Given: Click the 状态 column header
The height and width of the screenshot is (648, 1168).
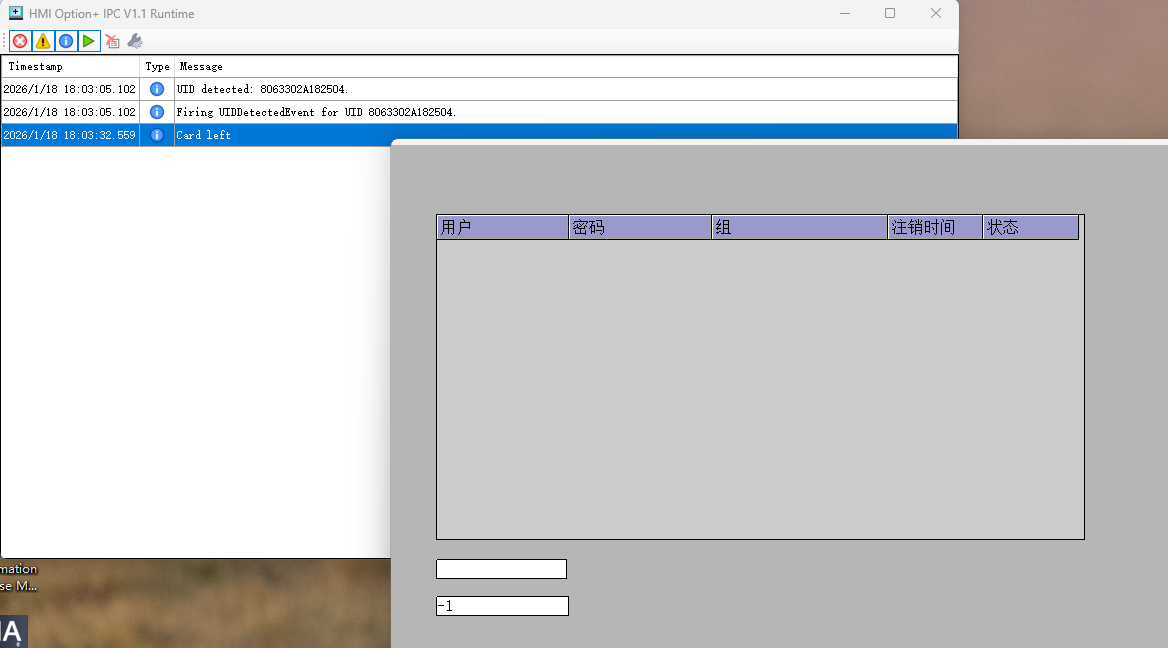Looking at the screenshot, I should 1030,228.
